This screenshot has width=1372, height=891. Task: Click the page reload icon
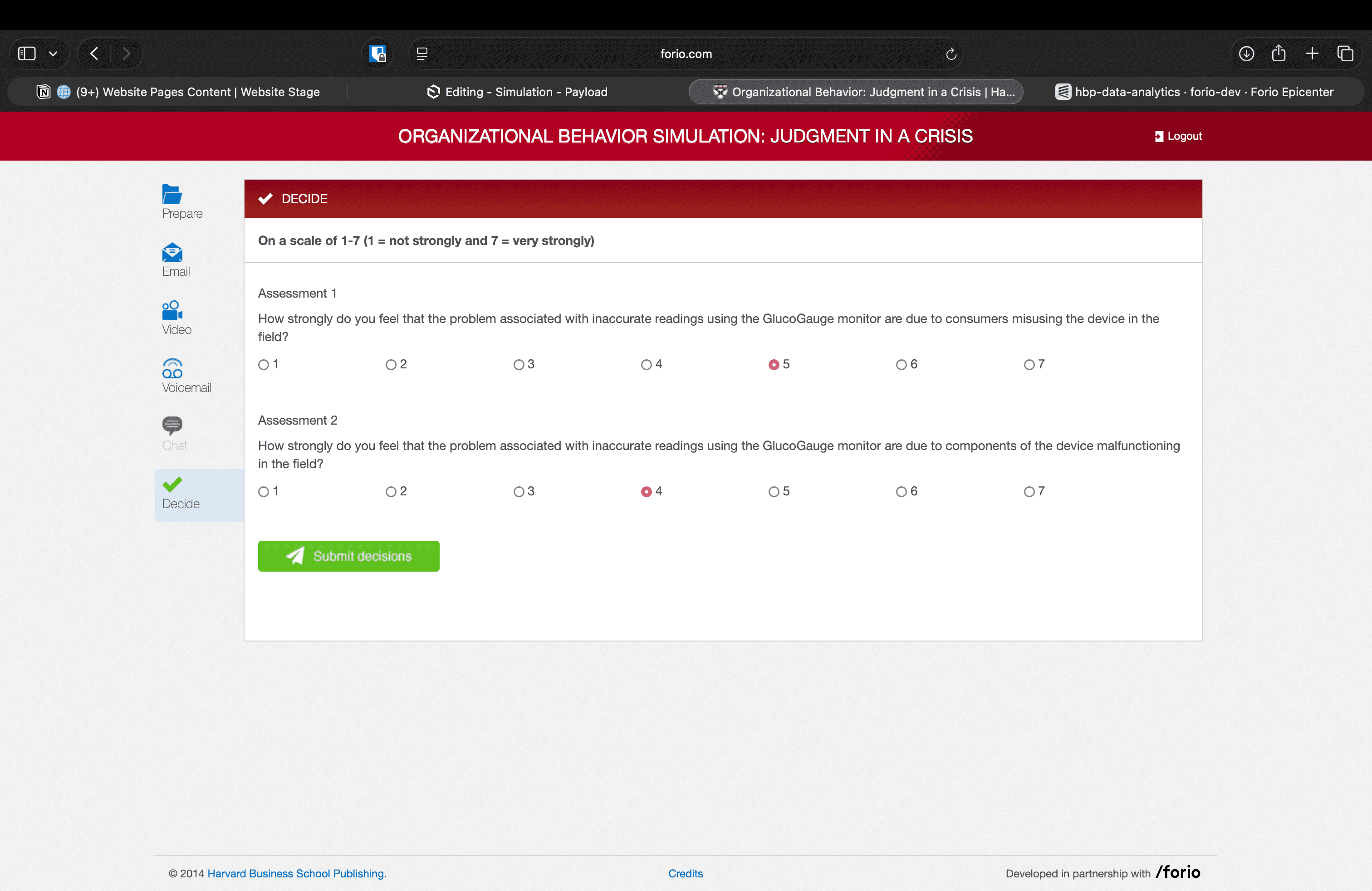pyautogui.click(x=951, y=54)
